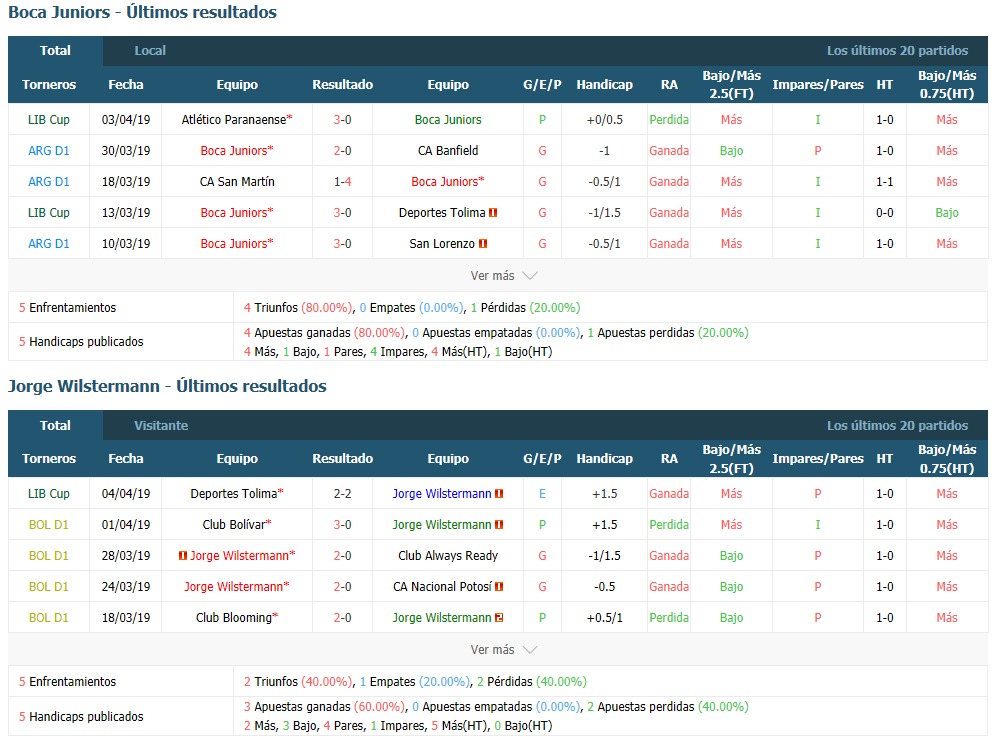Image resolution: width=999 pixels, height=743 pixels.
Task: Open the Atlético Paranaense team link
Action: [x=234, y=119]
